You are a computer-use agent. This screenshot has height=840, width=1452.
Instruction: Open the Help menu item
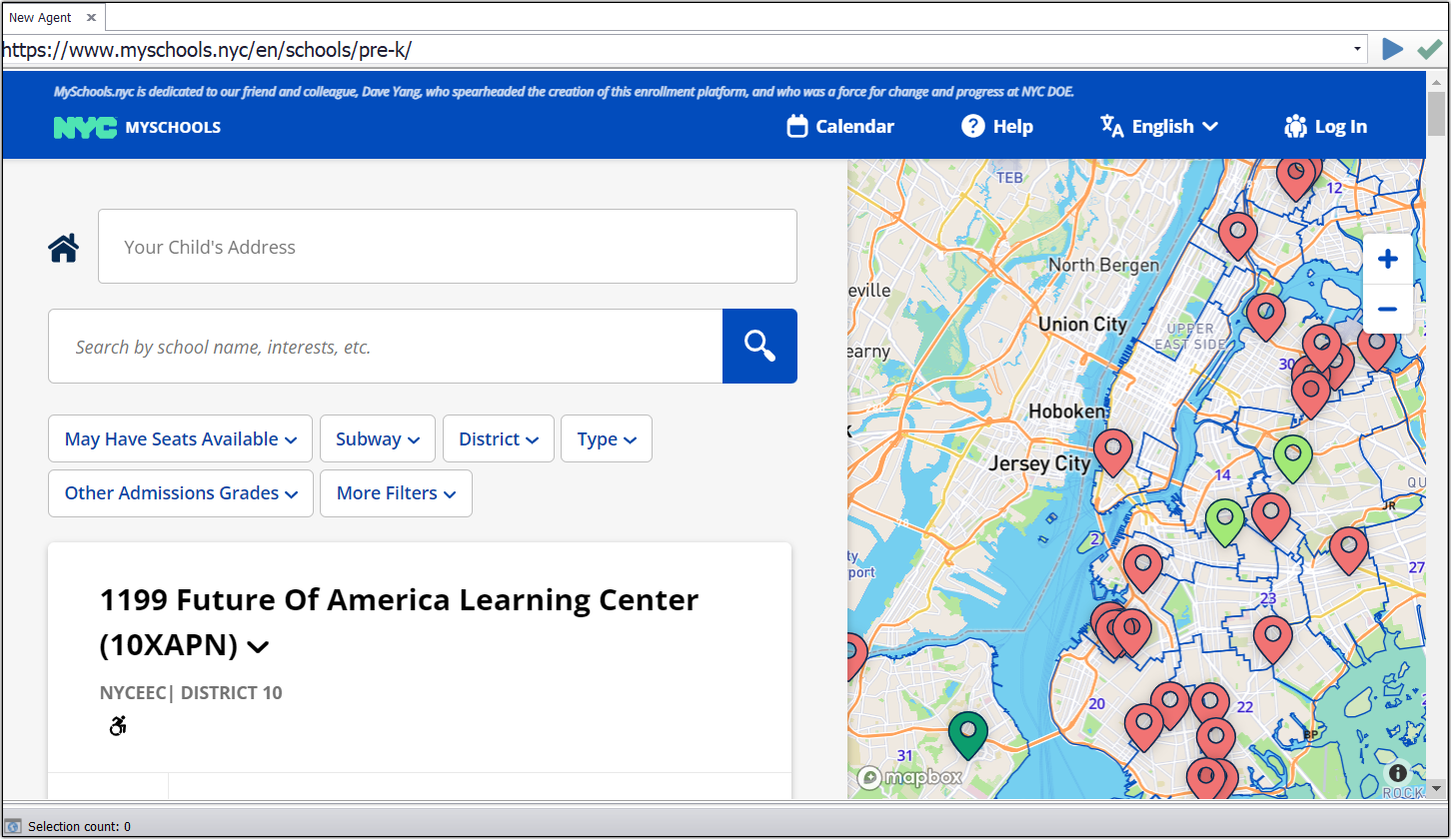click(997, 127)
